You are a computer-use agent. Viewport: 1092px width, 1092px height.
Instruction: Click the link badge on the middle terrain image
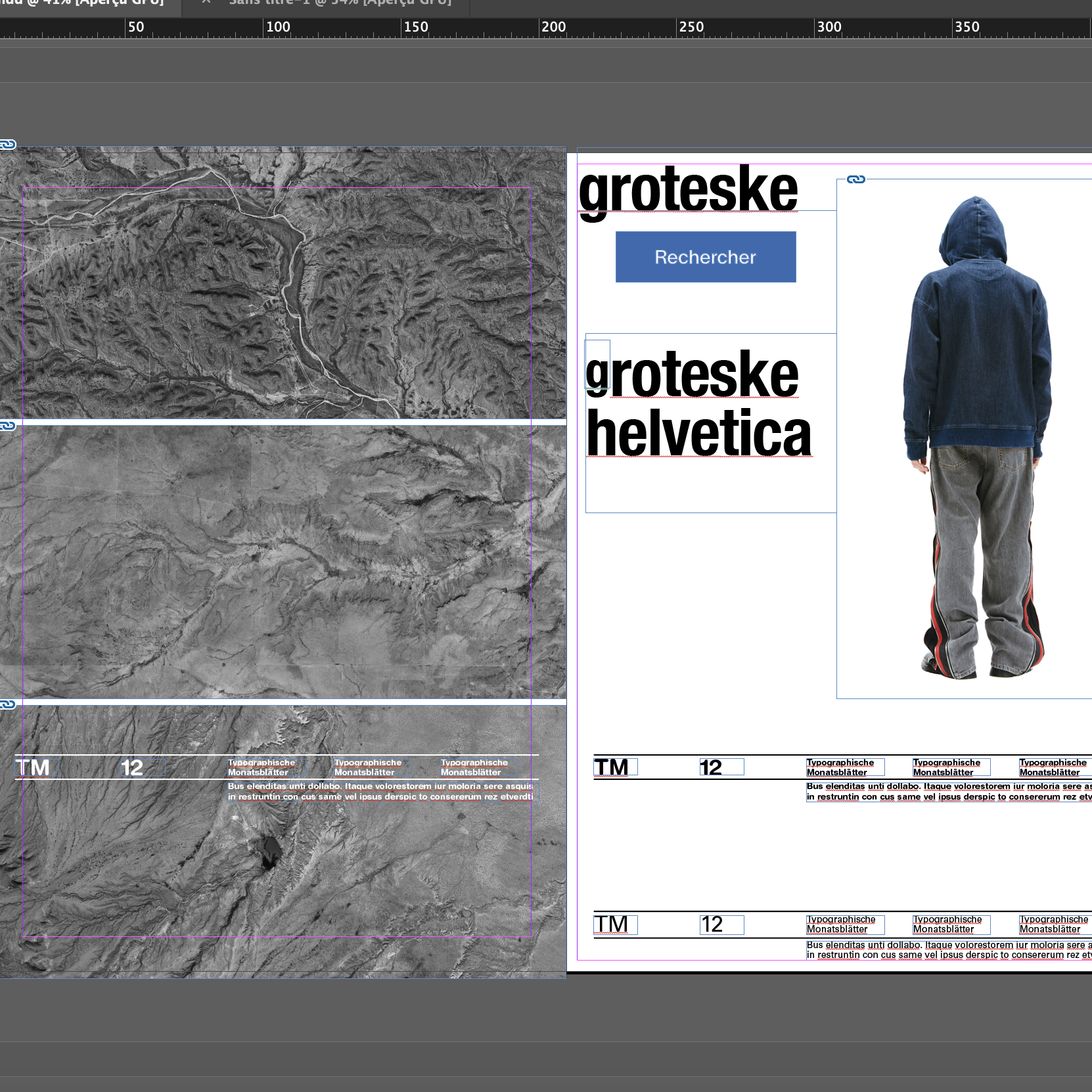point(7,426)
